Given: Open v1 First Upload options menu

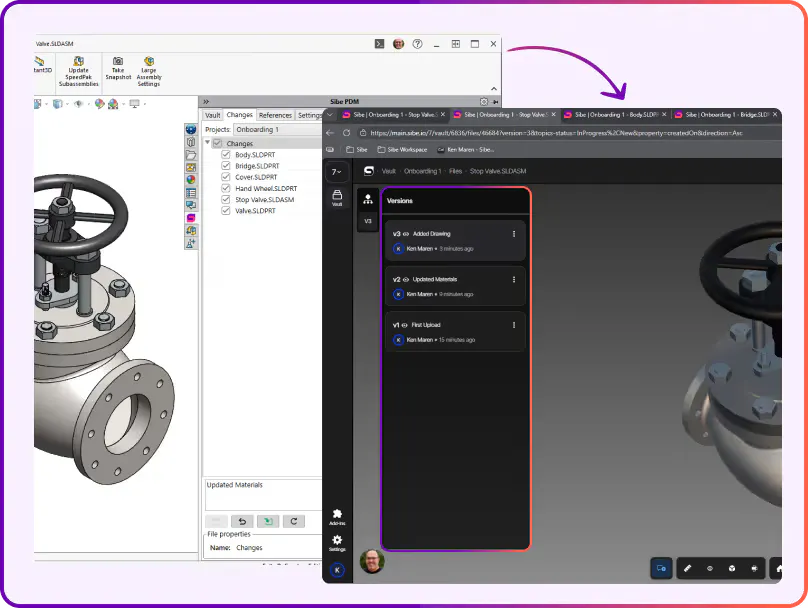Looking at the screenshot, I should point(514,325).
